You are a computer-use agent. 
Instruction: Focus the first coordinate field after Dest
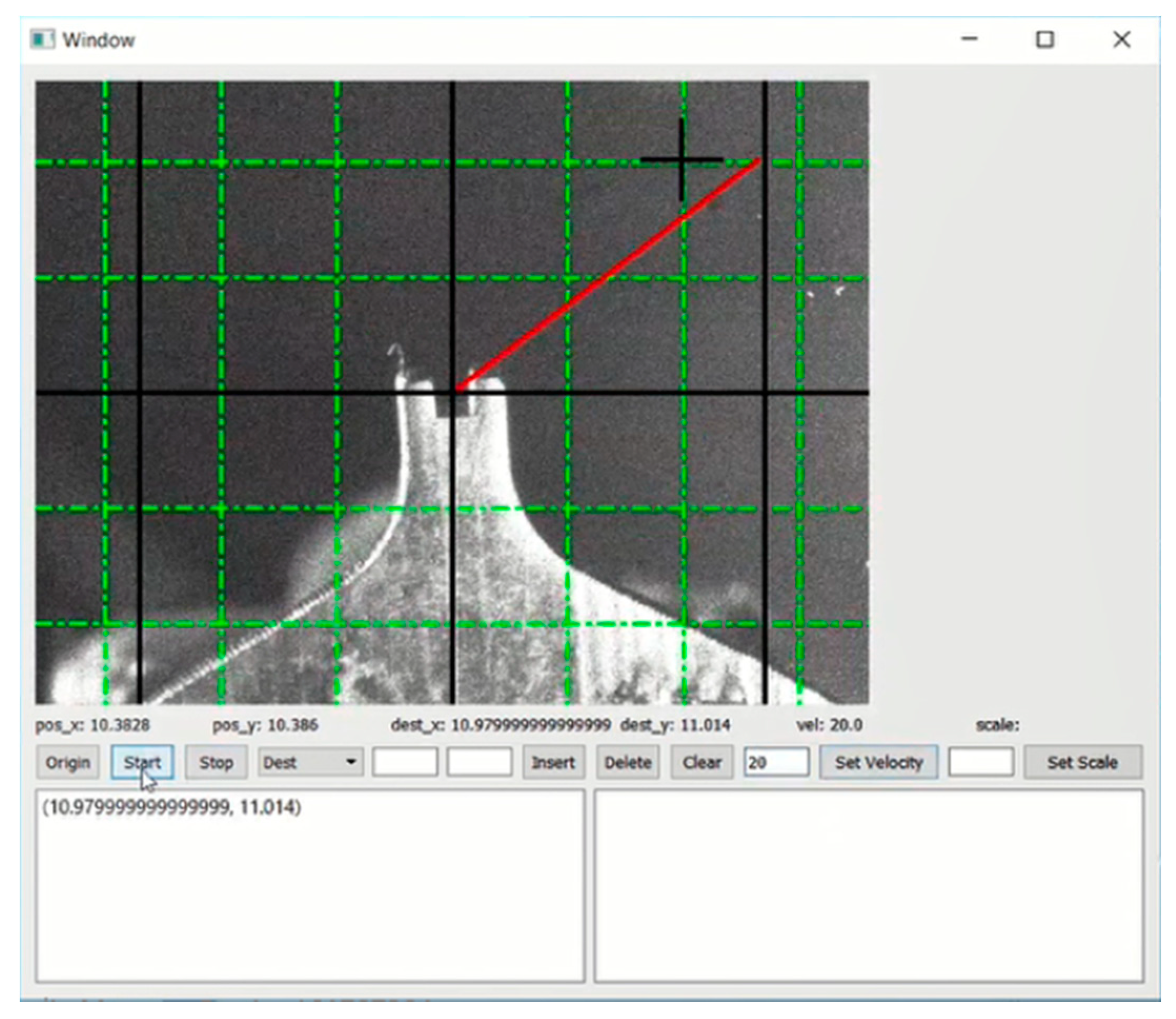(405, 762)
